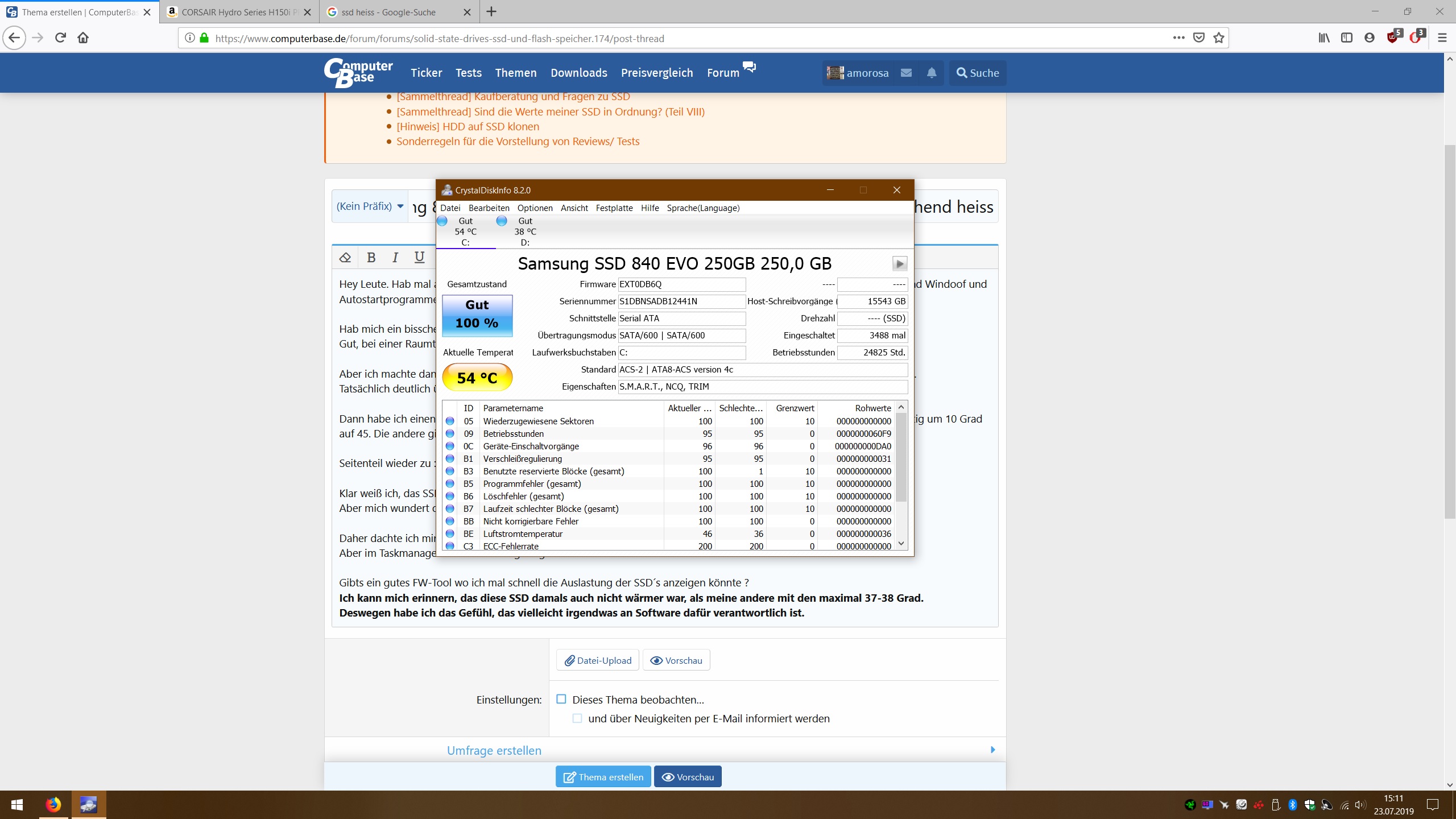Screen dimensions: 1456x819
Task: Click the eraser remove-formatting icon
Action: pos(345,258)
